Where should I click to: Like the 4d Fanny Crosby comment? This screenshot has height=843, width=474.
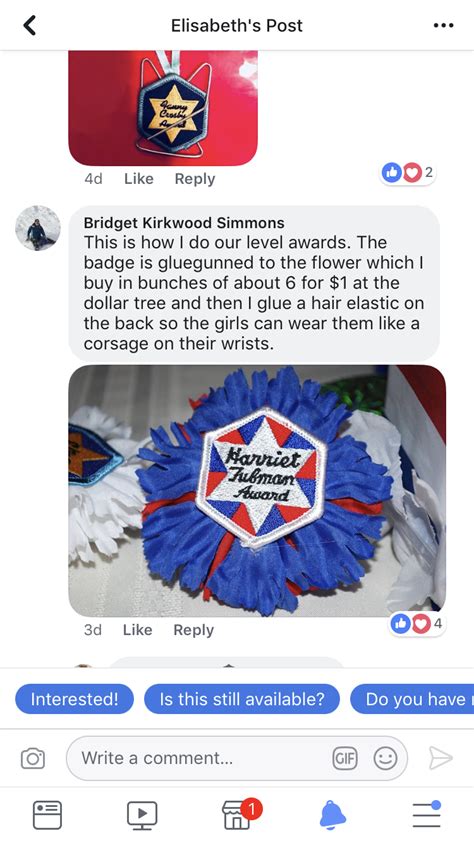tap(139, 178)
